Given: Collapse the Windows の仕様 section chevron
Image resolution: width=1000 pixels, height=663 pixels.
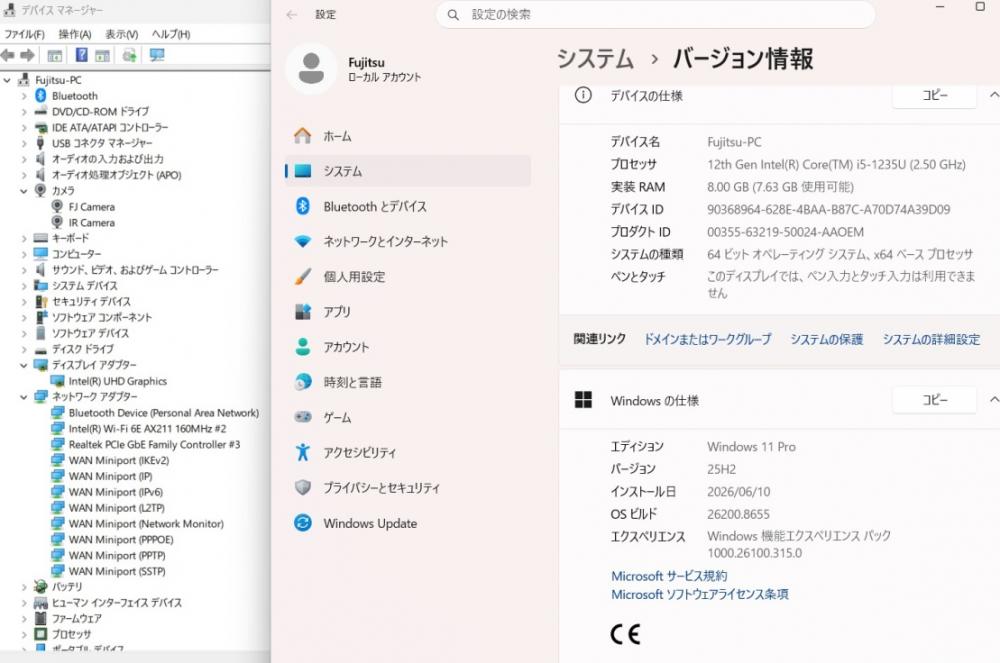Looking at the screenshot, I should 994,400.
